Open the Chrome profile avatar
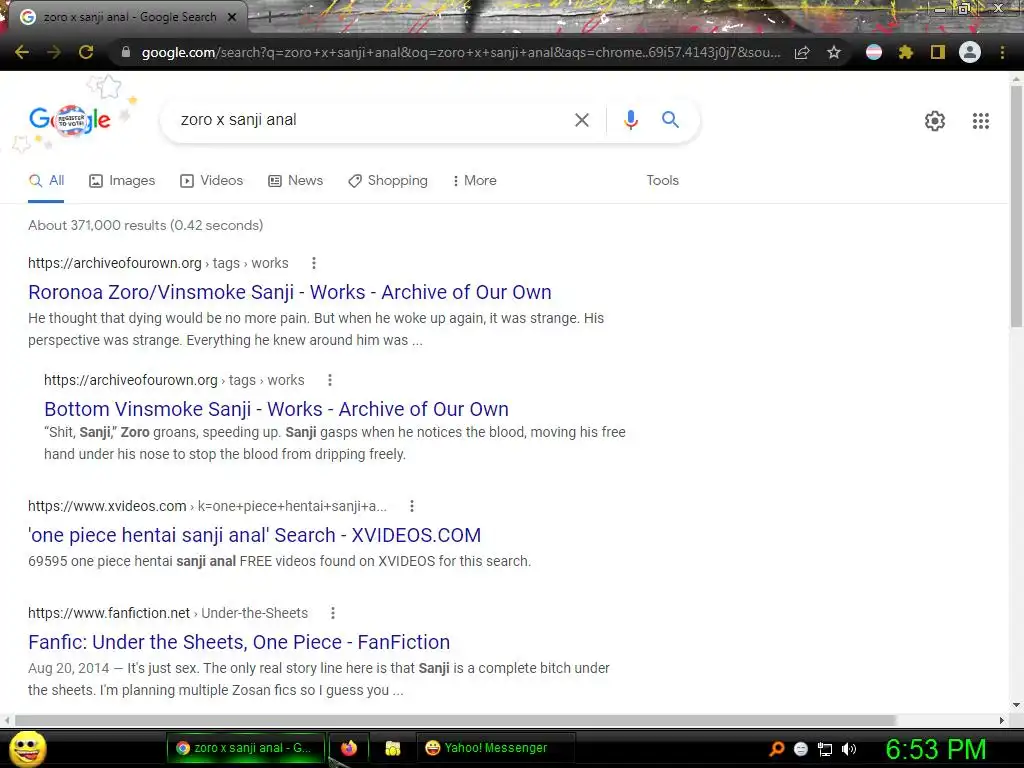The width and height of the screenshot is (1024, 768). [970, 52]
